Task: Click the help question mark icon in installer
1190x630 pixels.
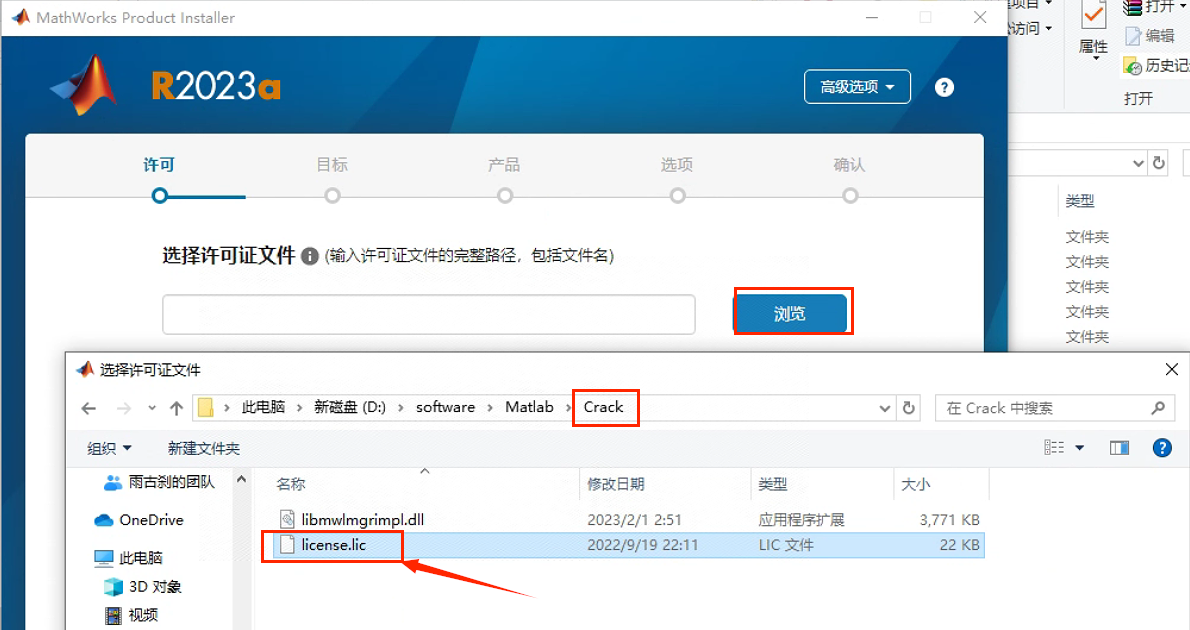Action: [x=944, y=87]
